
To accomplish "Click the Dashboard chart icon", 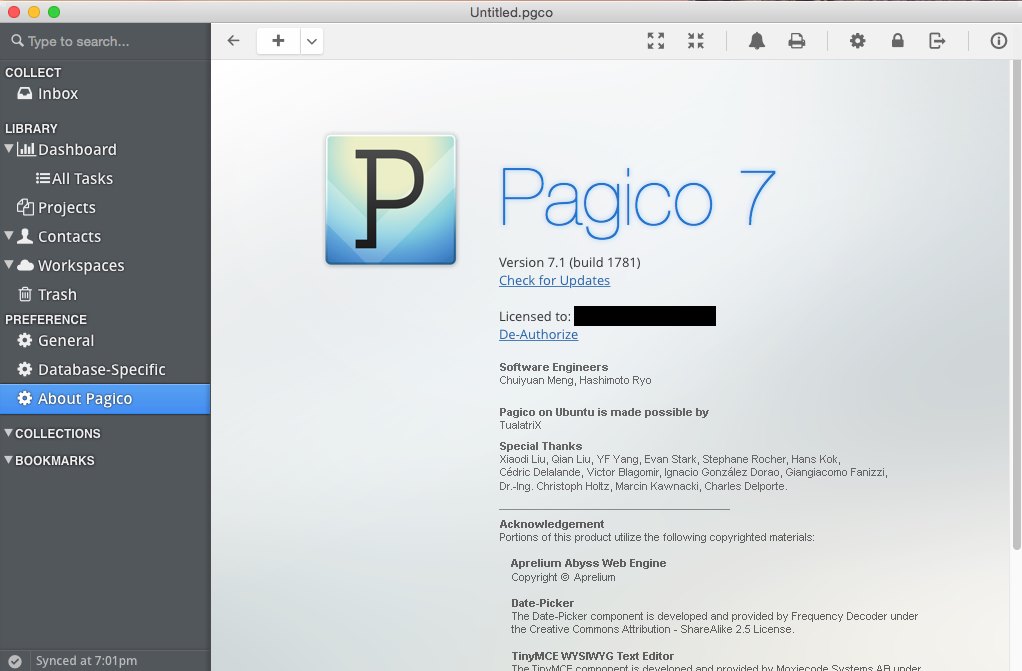I will point(26,149).
